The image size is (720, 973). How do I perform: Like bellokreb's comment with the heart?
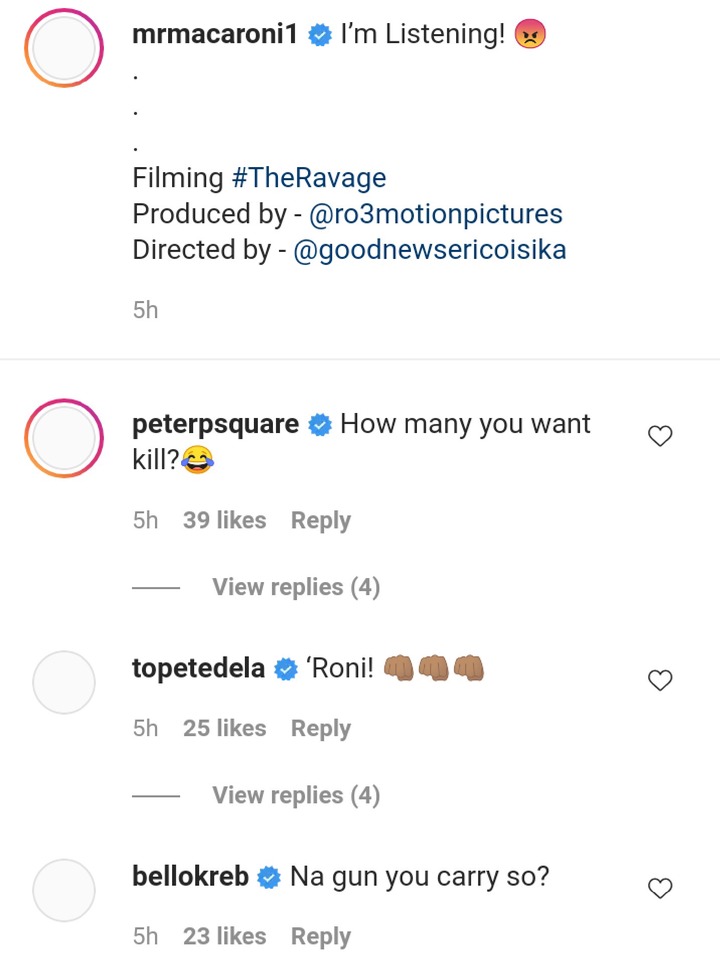tap(660, 888)
